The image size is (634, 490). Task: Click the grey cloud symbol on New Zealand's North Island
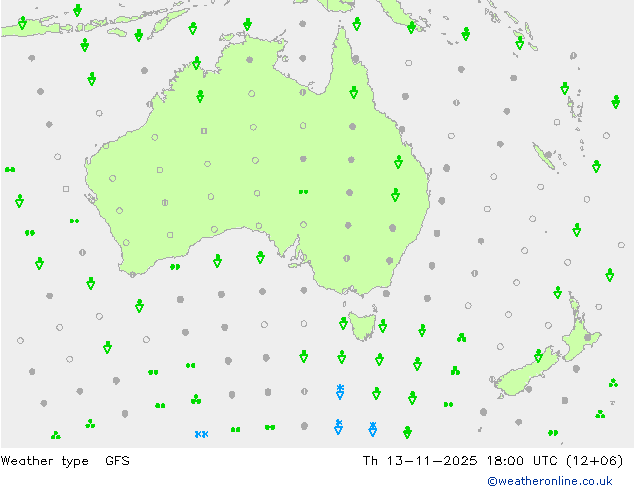[x=588, y=337]
